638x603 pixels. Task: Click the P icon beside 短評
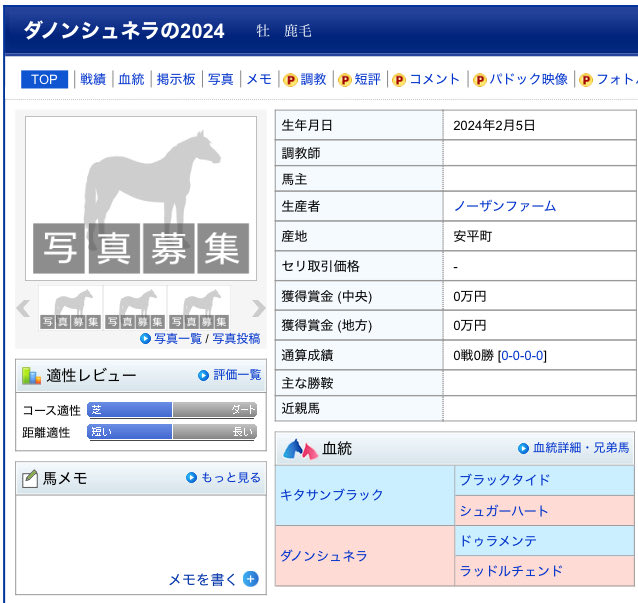tap(345, 80)
